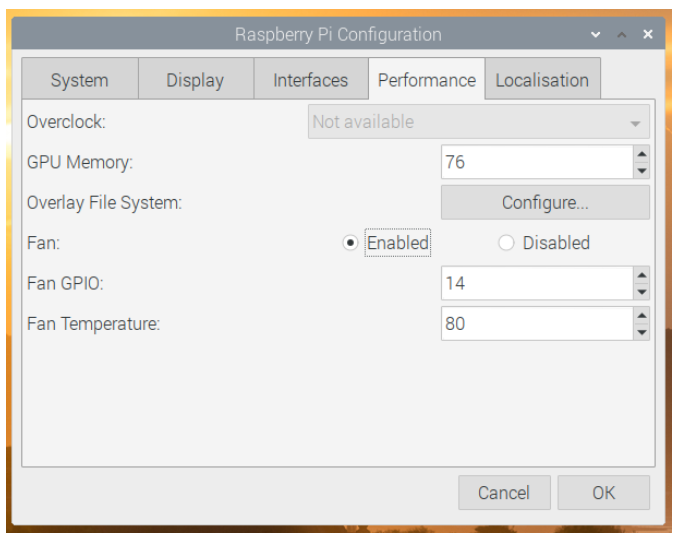Select the Interfaces tab
The image size is (687, 541).
[310, 80]
